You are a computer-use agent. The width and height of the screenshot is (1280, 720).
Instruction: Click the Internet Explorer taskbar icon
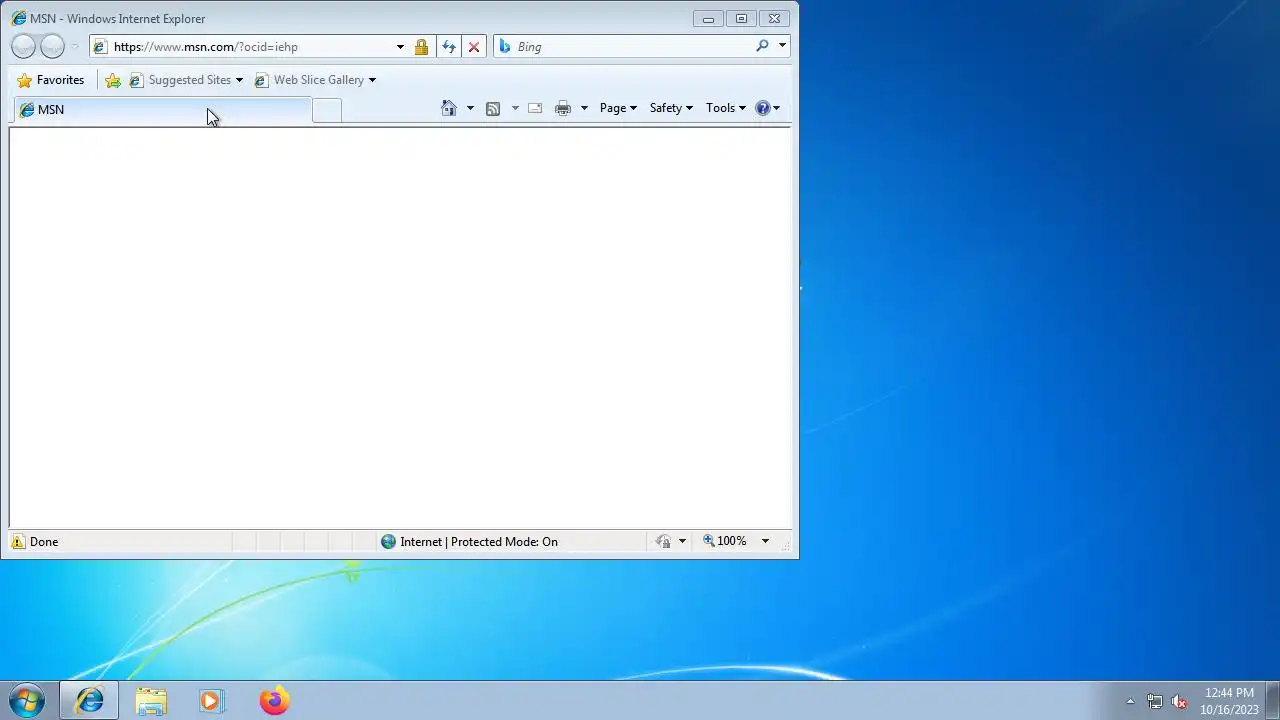[x=89, y=701]
